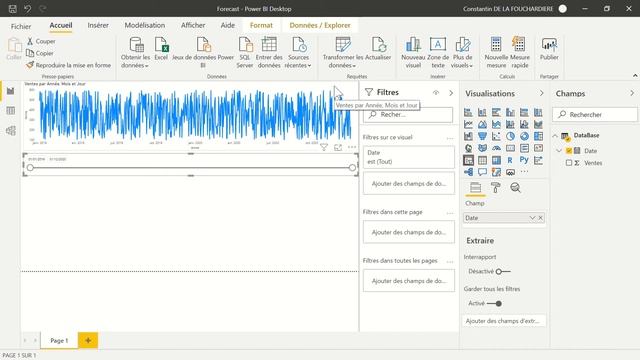This screenshot has width=640, height=360.
Task: Collapse the Filtres pane with its chevron
Action: coord(451,93)
